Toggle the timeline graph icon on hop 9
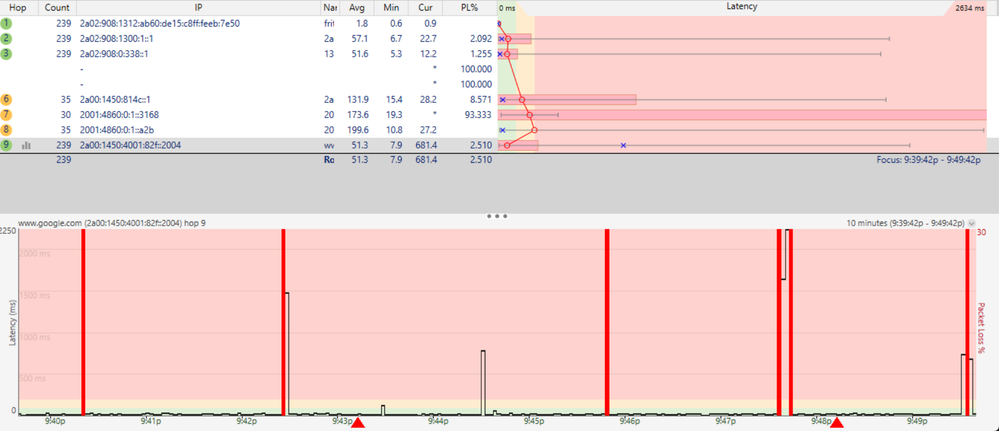Screen dimensions: 999x431 pos(26,145)
